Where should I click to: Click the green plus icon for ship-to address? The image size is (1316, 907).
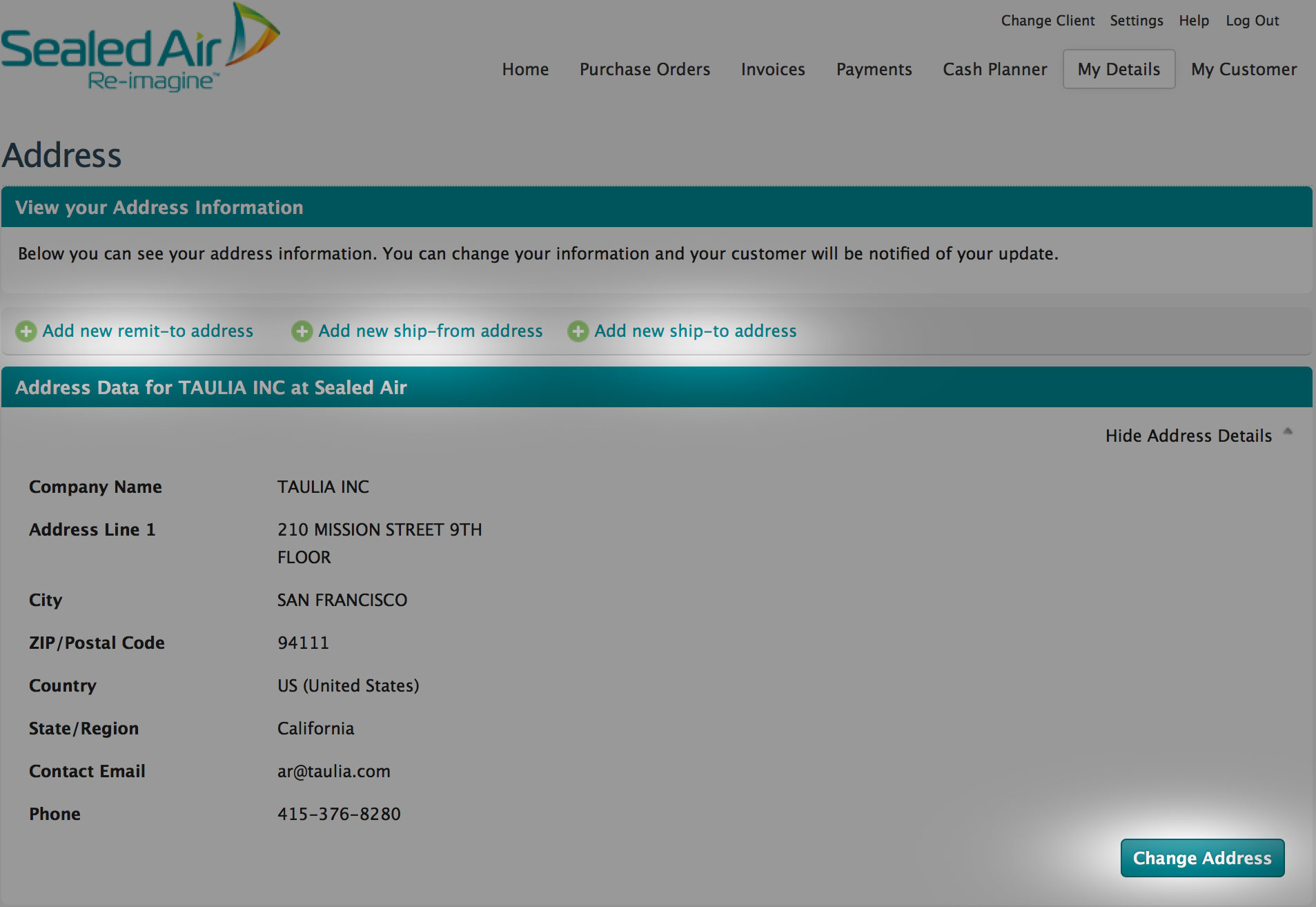(x=578, y=331)
